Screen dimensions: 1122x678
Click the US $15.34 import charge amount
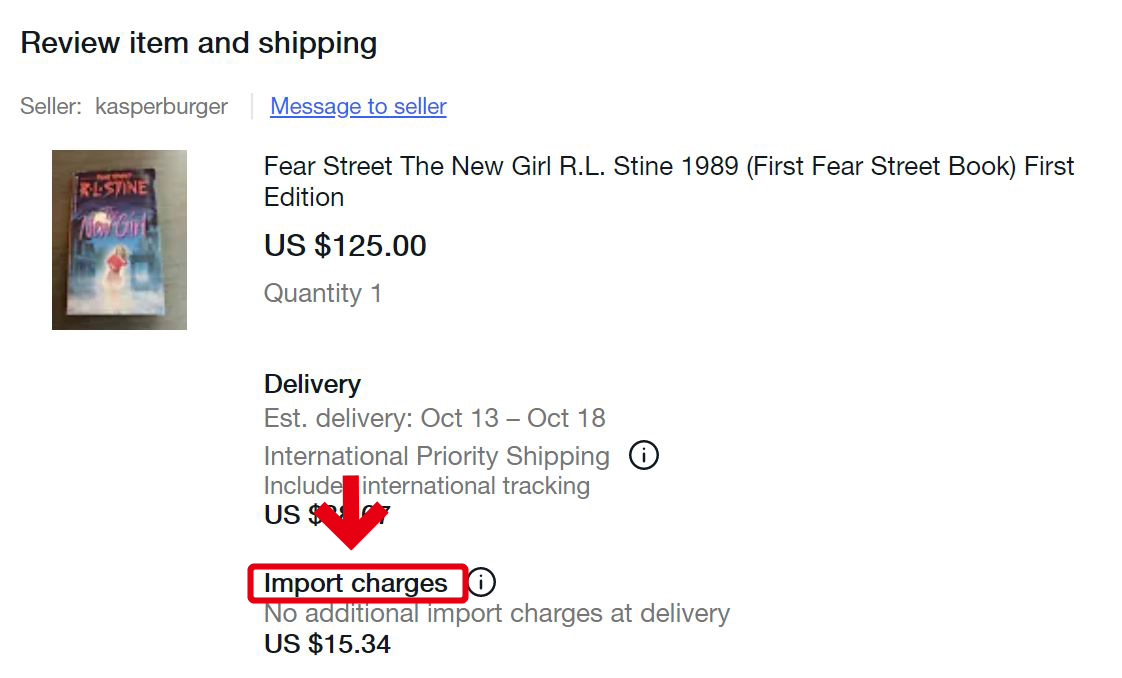(327, 644)
